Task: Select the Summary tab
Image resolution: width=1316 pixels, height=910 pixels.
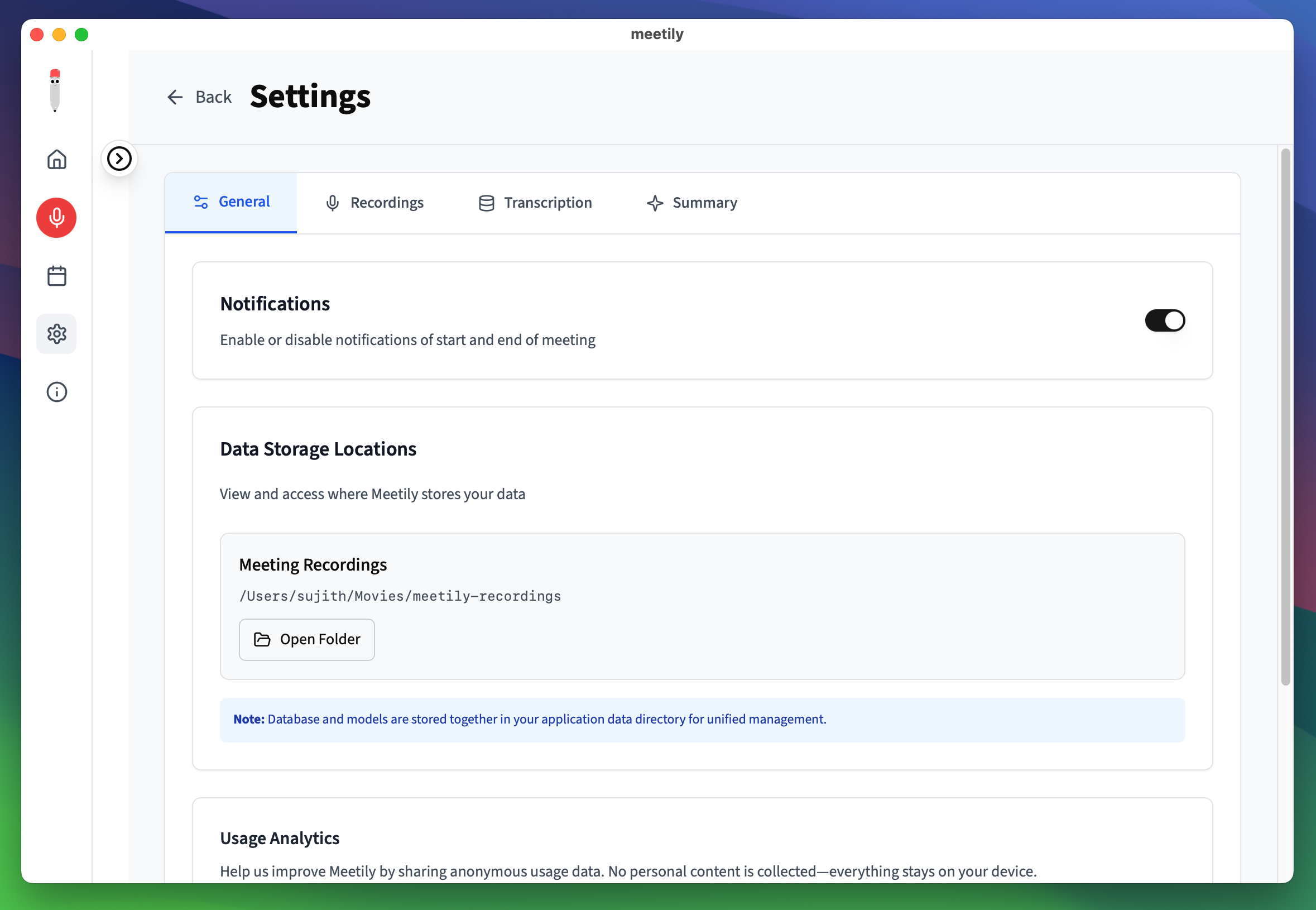Action: (x=691, y=203)
